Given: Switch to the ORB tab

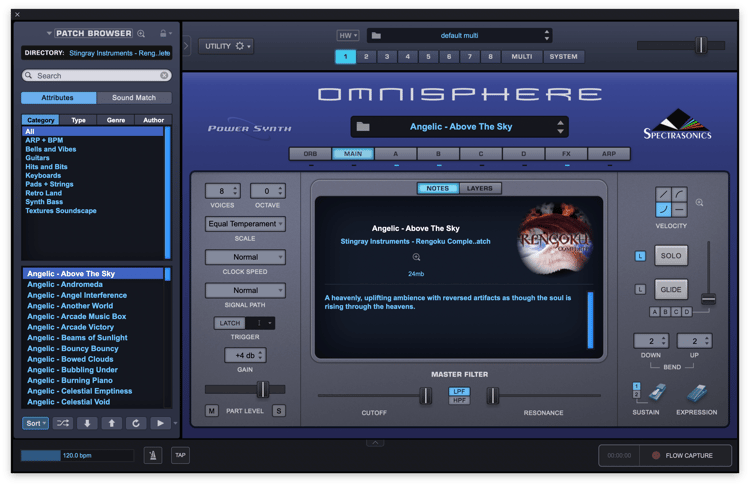Looking at the screenshot, I should pos(310,154).
